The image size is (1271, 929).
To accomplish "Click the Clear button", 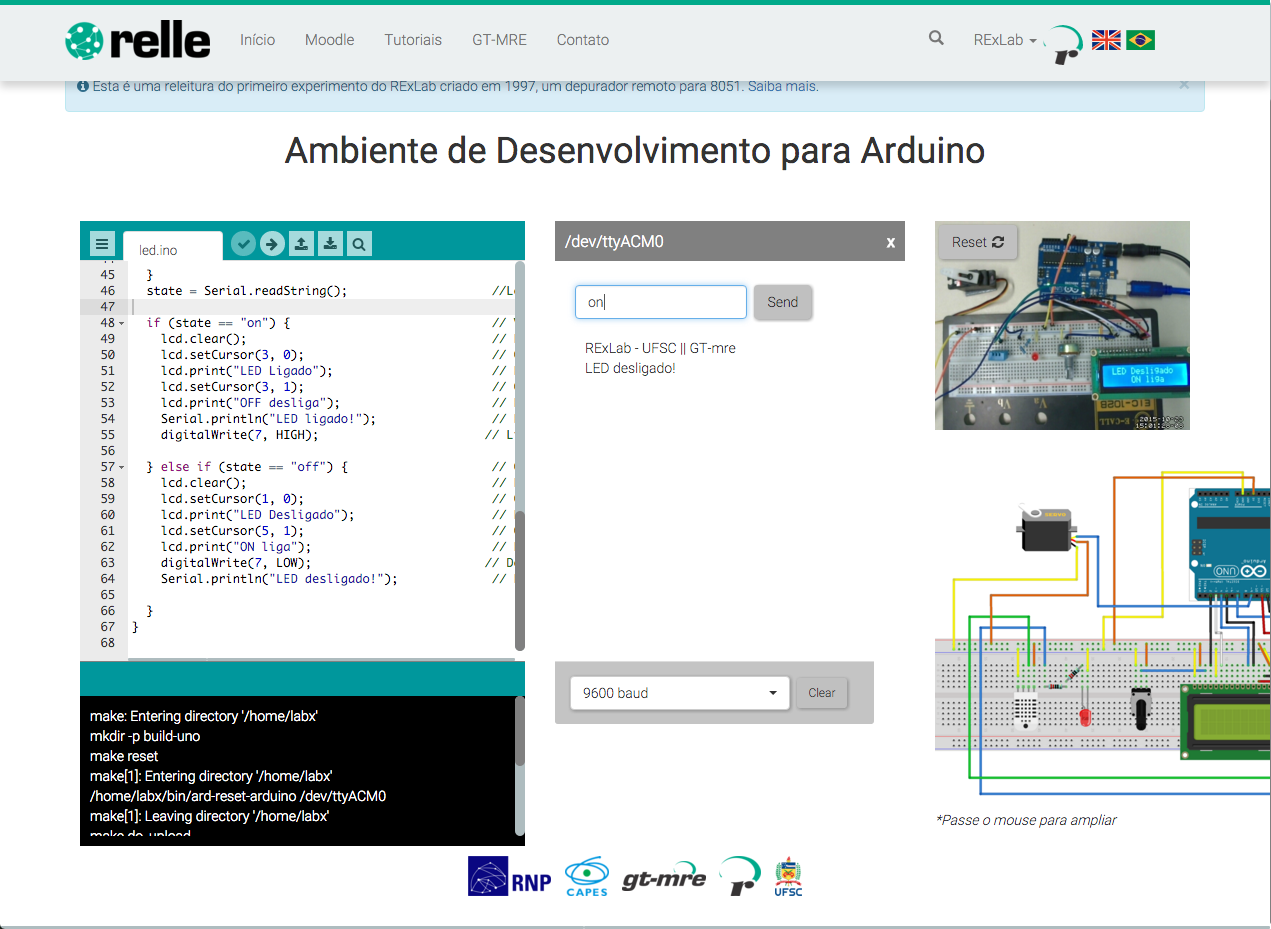I will (822, 693).
